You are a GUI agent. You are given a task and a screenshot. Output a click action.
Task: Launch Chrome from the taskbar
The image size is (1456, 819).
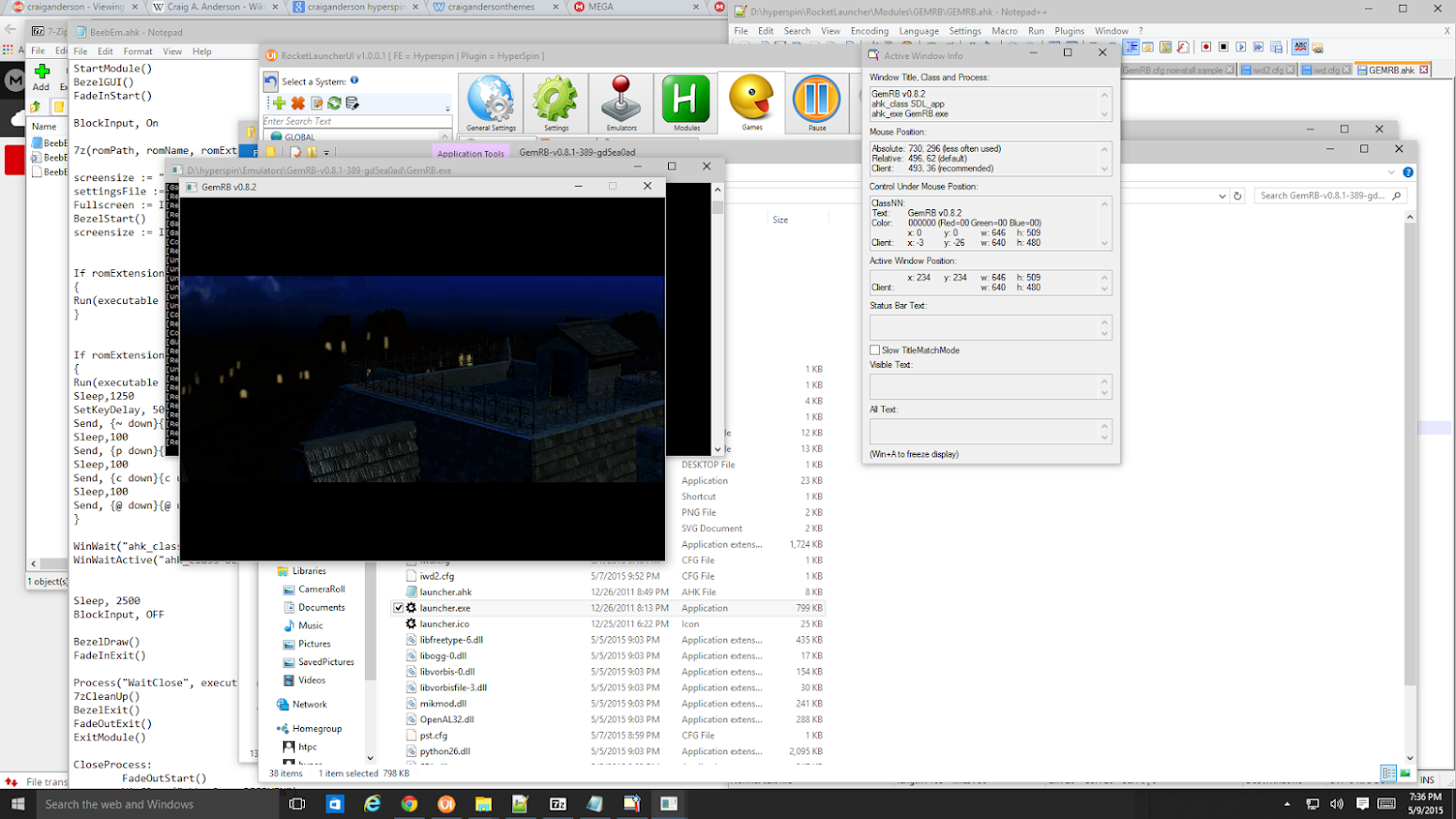click(409, 804)
